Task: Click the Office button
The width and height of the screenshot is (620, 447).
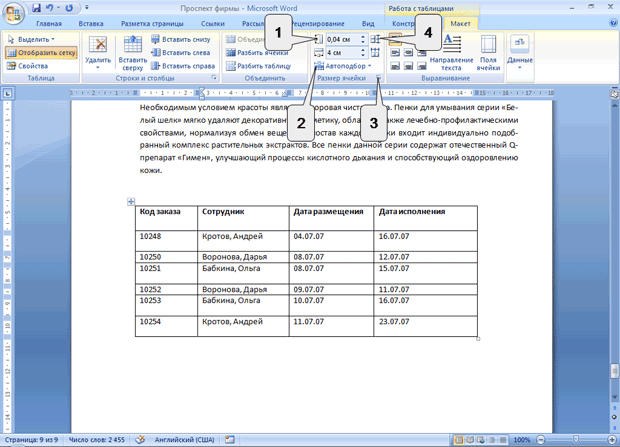Action: pyautogui.click(x=13, y=14)
